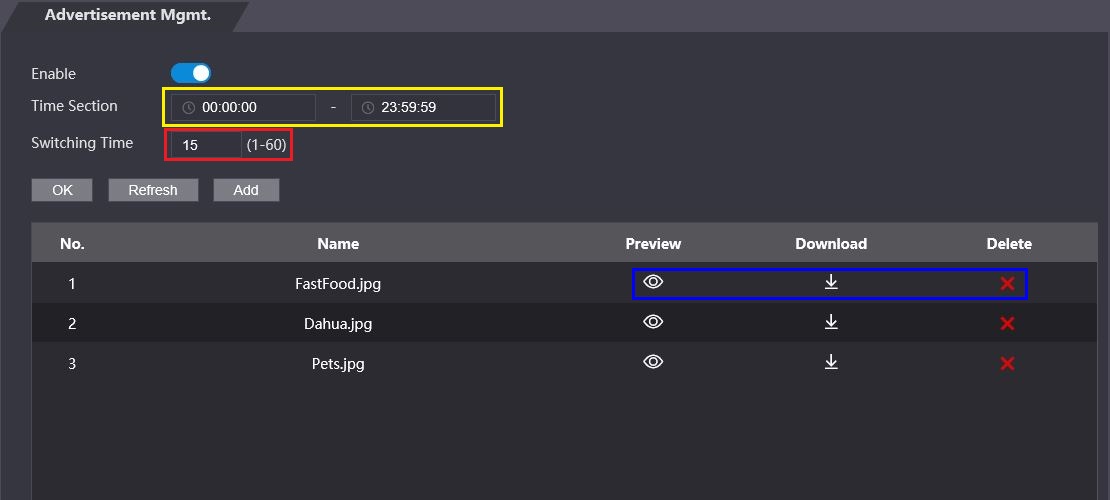Click the Refresh button
Image resolution: width=1110 pixels, height=500 pixels.
click(x=153, y=190)
